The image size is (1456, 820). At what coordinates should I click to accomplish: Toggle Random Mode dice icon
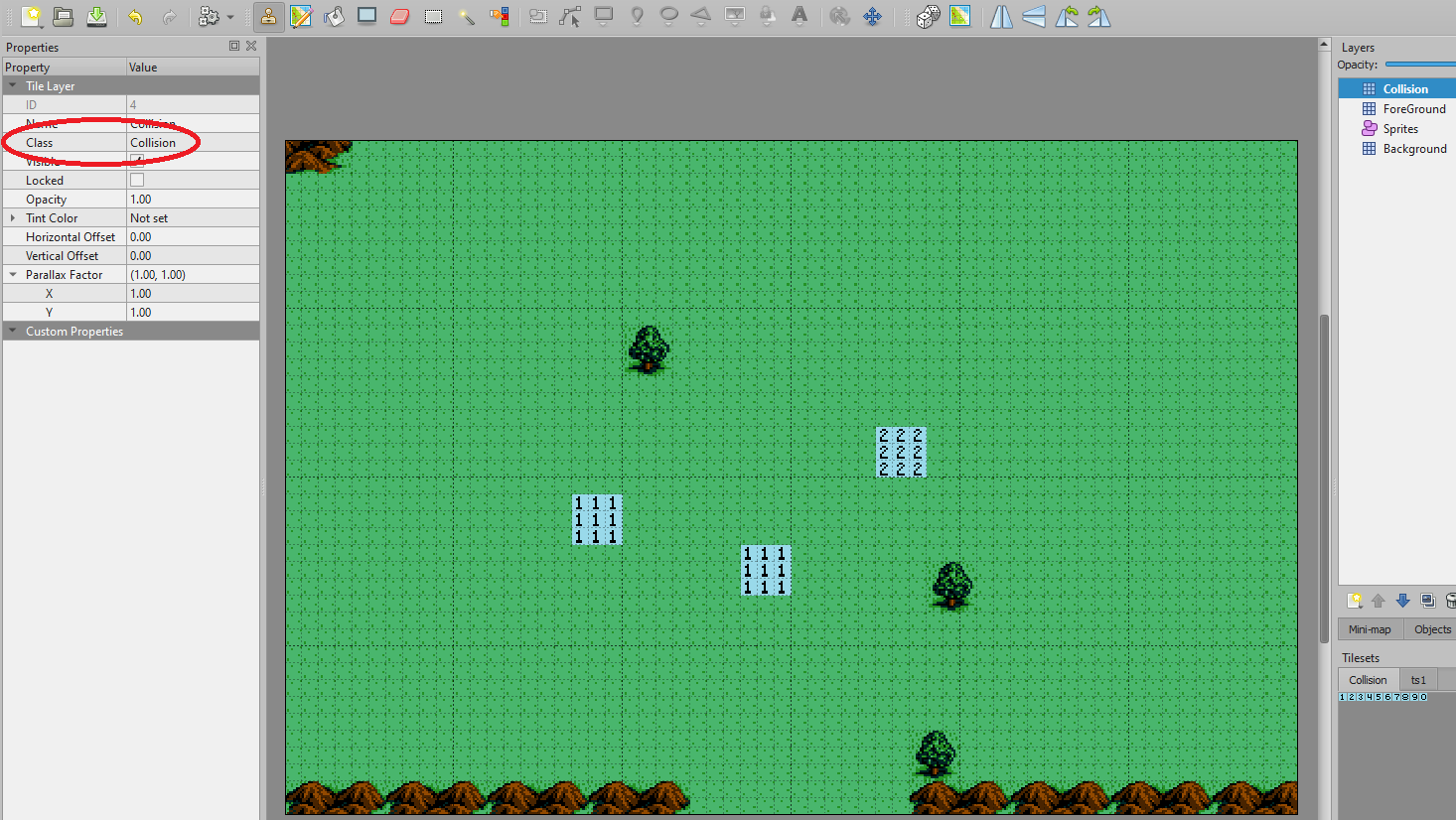coord(928,17)
